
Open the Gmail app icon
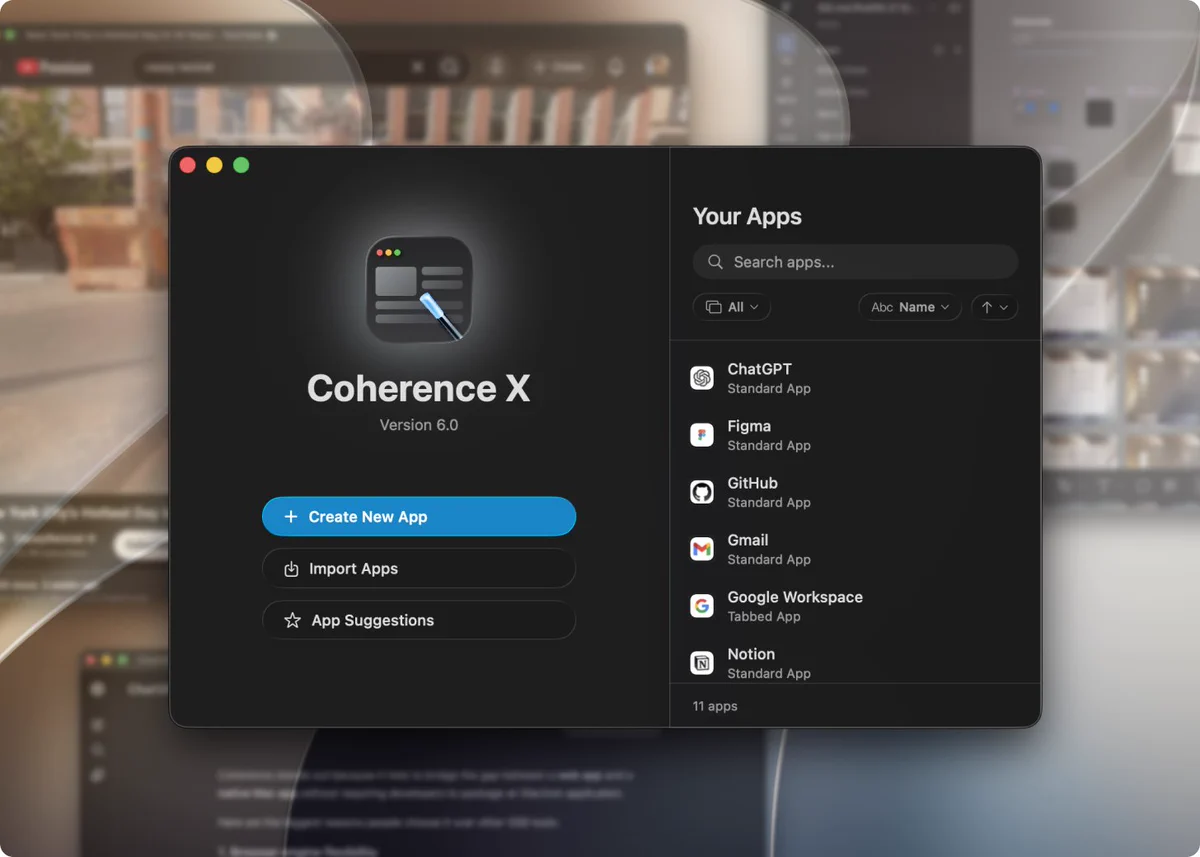click(x=702, y=549)
